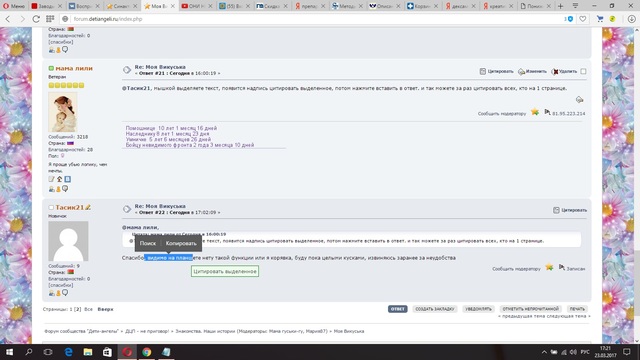Click Цитировать on reply #22
This screenshot has height=360, width=640.
(x=570, y=210)
